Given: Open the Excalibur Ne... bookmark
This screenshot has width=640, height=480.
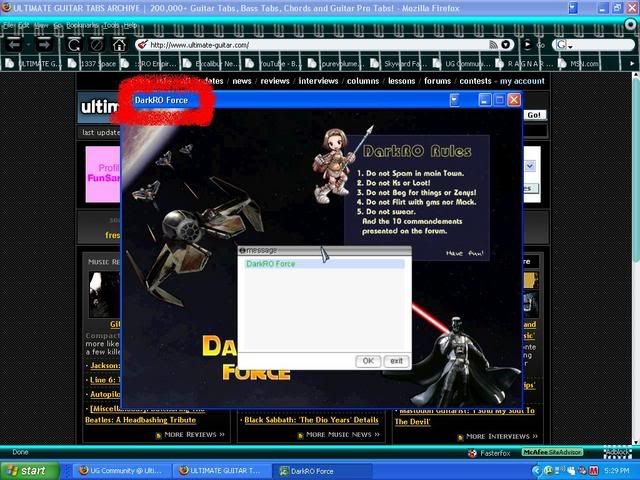Looking at the screenshot, I should tap(211, 64).
